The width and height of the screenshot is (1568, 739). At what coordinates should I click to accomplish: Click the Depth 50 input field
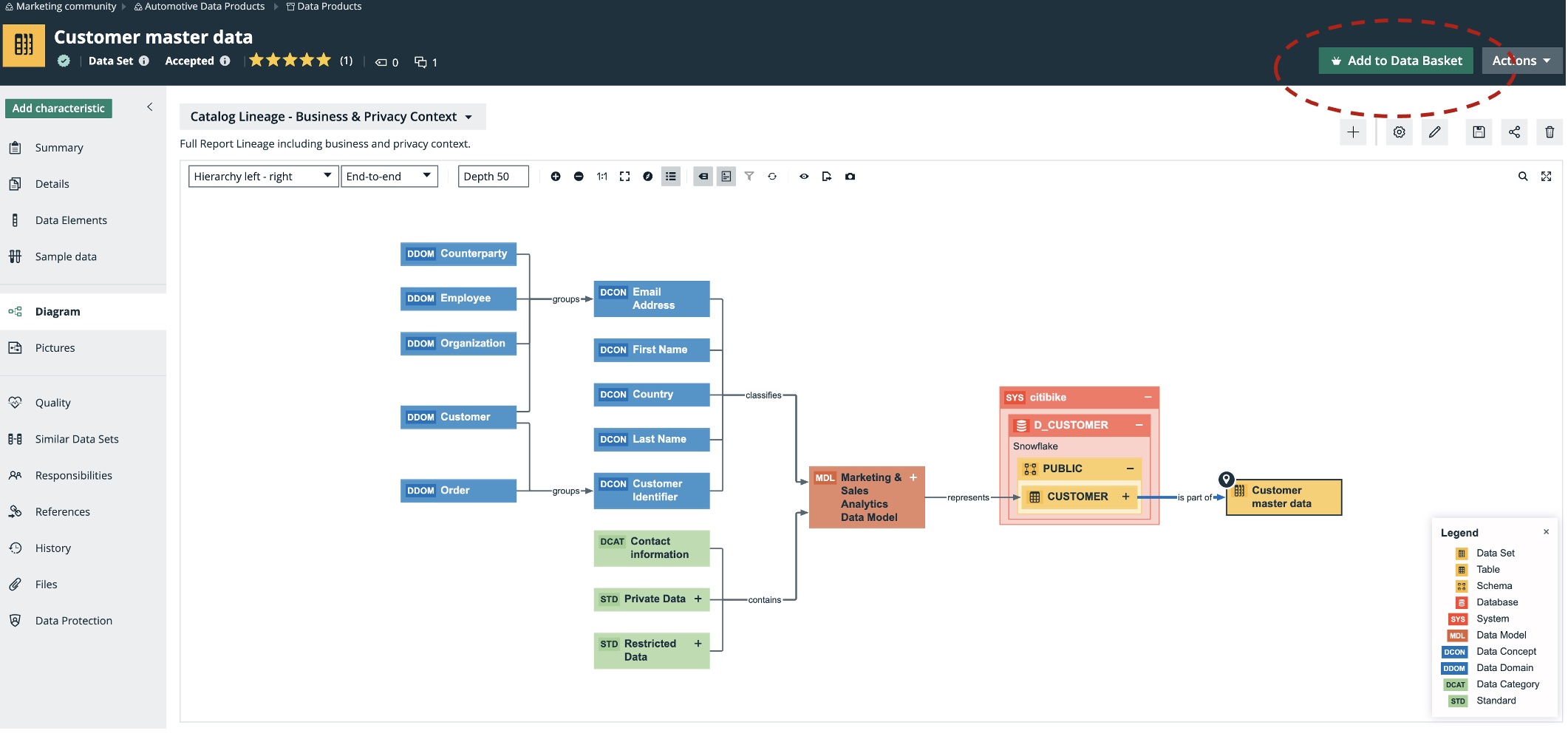493,177
